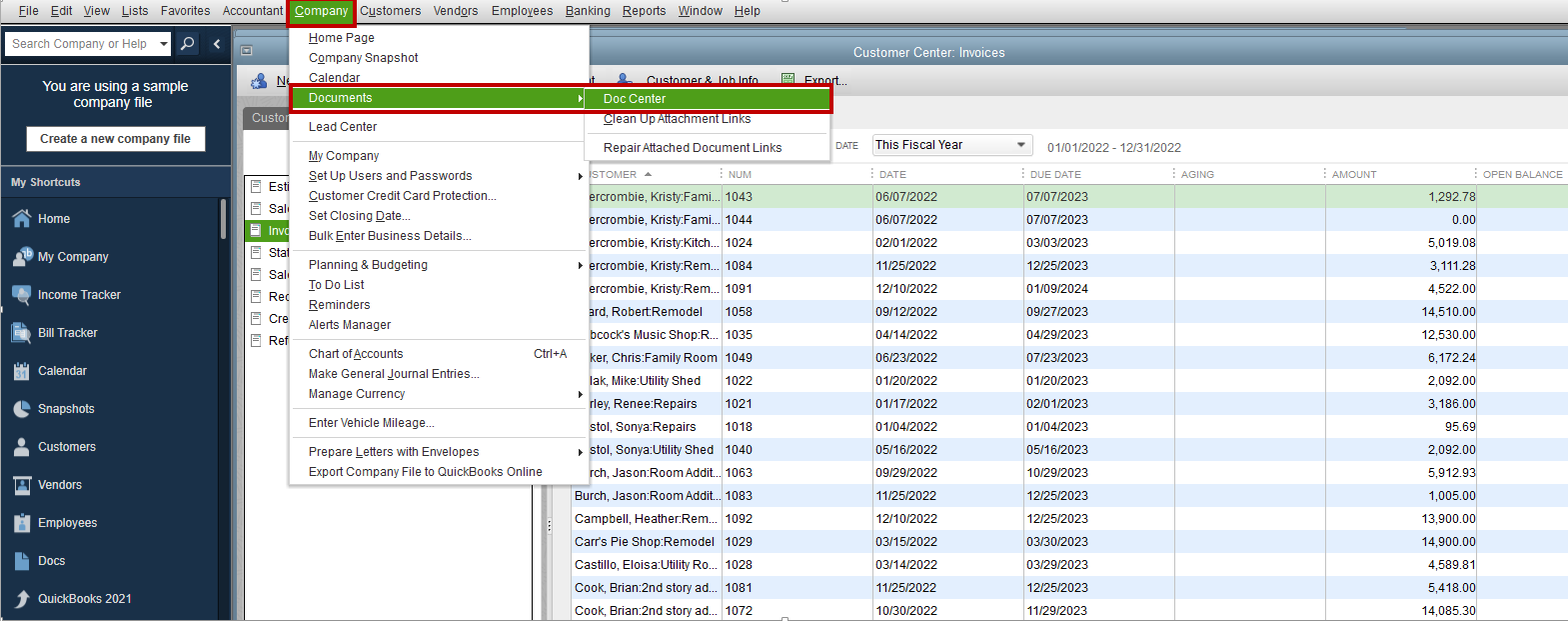This screenshot has width=1568, height=621.
Task: Collapse the left shortcuts sidebar arrow
Action: pos(217,44)
